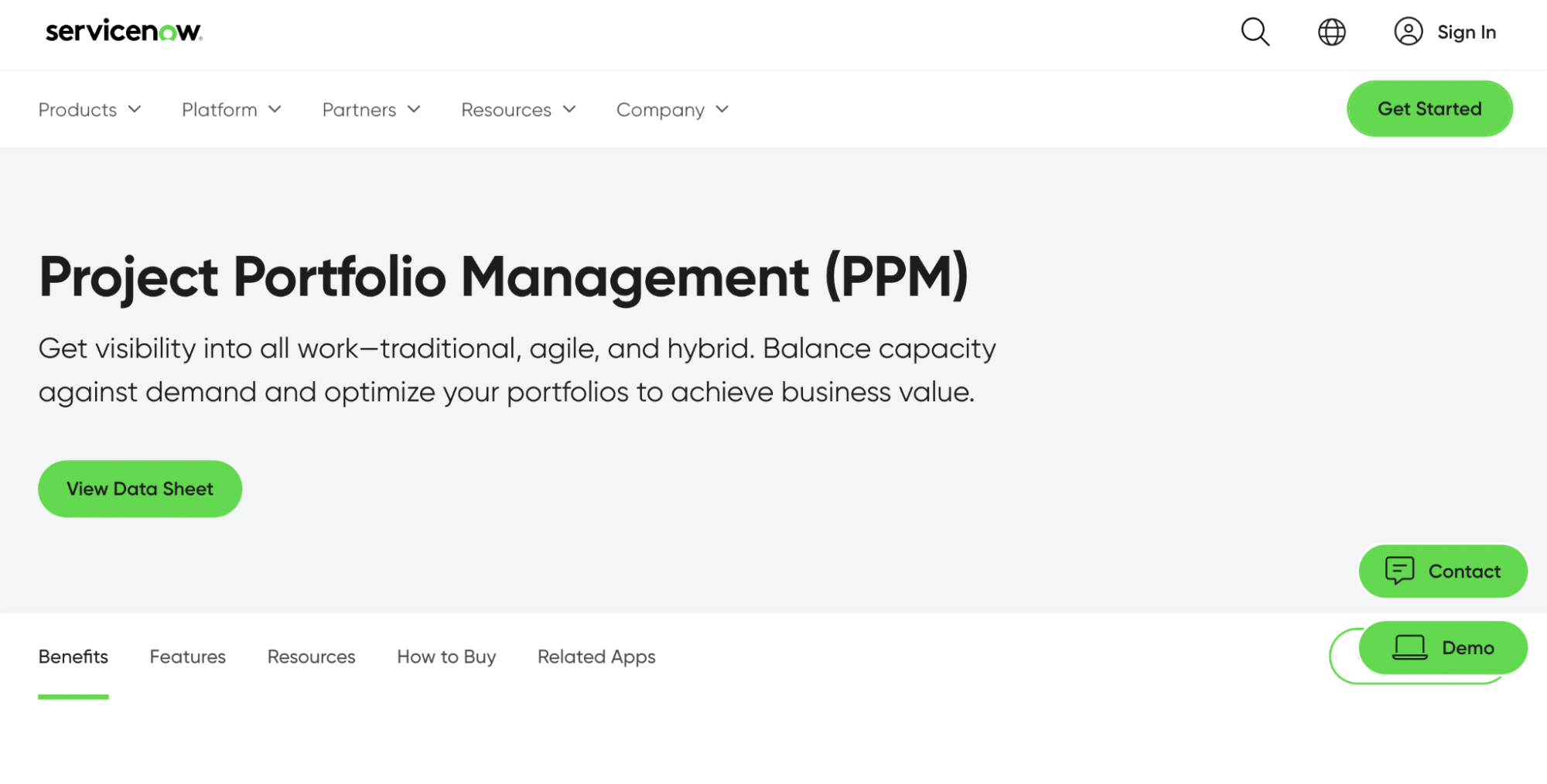Click the laptop icon on Demo
The width and height of the screenshot is (1547, 784).
click(1409, 647)
